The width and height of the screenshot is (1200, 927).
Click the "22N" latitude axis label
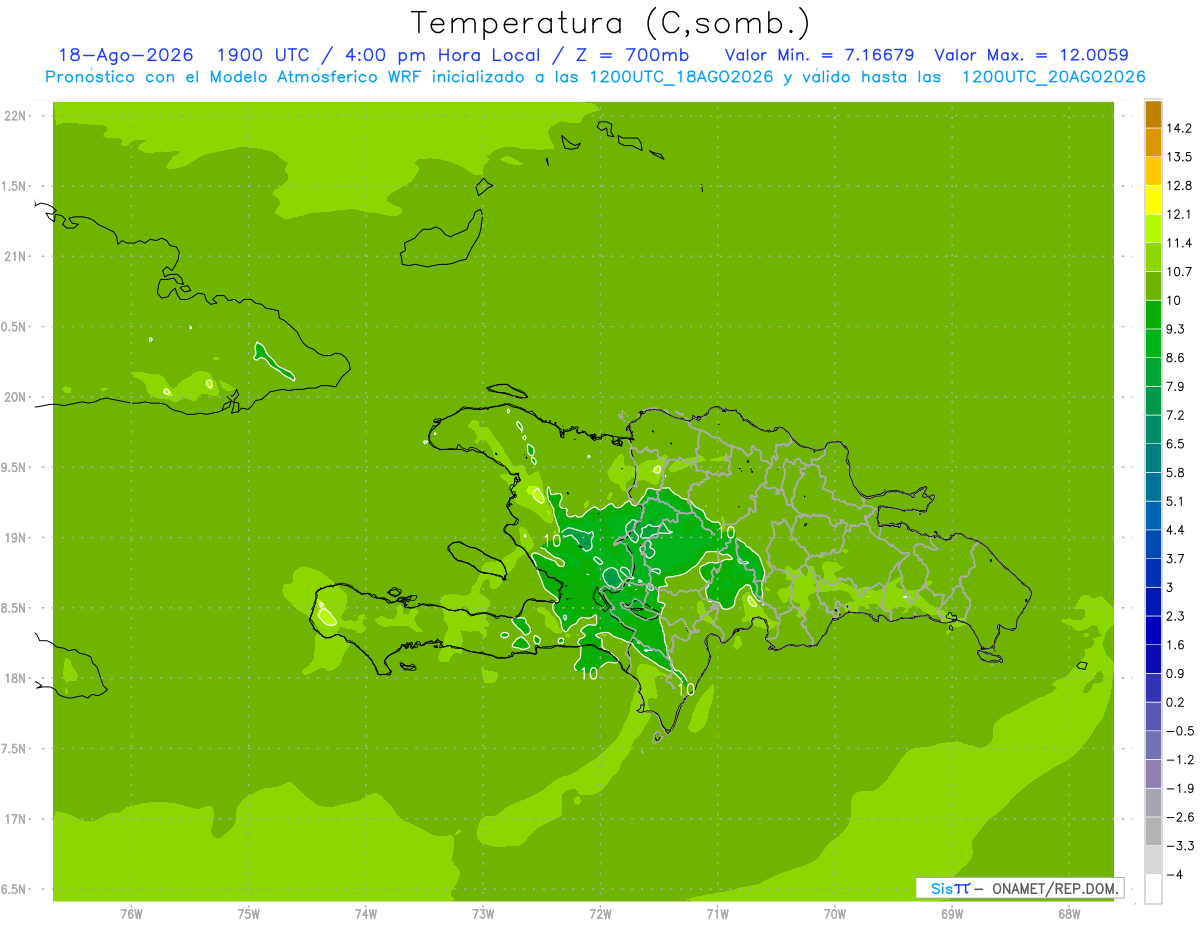[16, 116]
